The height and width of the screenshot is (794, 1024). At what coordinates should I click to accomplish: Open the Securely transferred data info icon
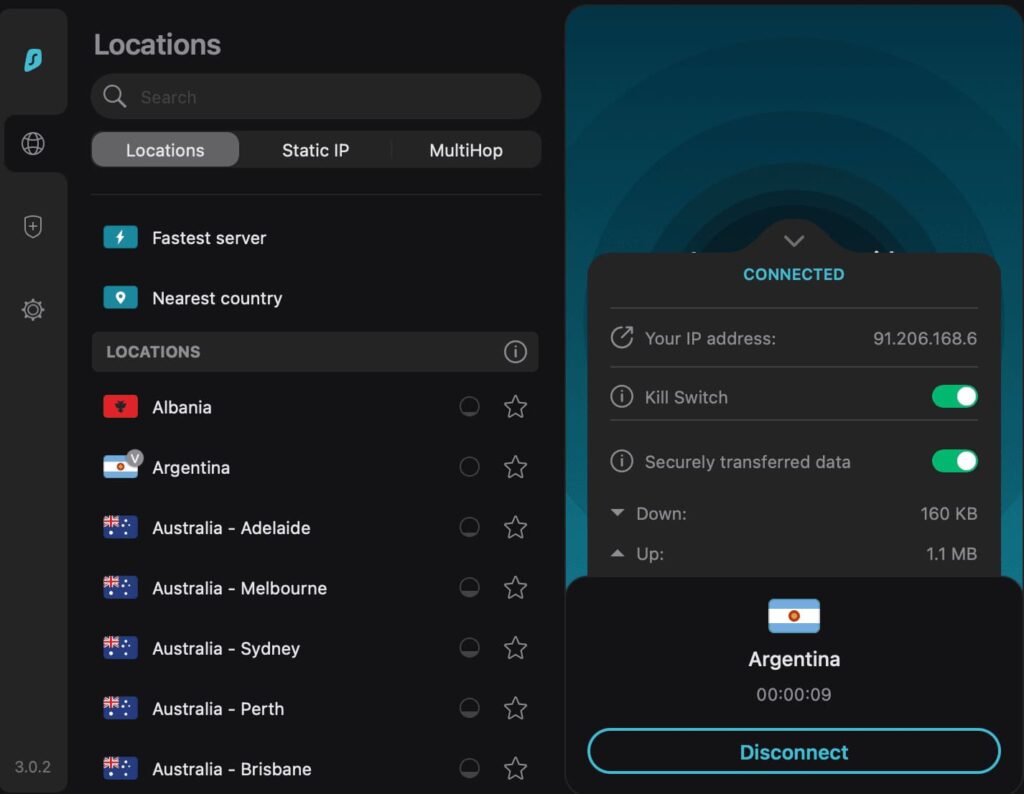[622, 461]
